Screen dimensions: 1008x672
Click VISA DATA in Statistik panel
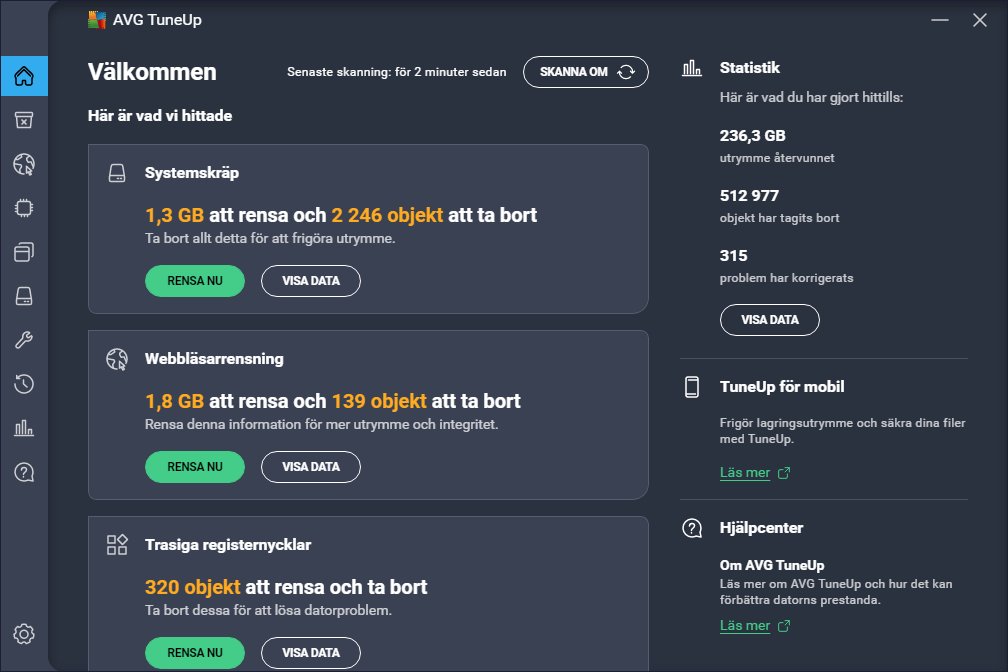tap(770, 320)
